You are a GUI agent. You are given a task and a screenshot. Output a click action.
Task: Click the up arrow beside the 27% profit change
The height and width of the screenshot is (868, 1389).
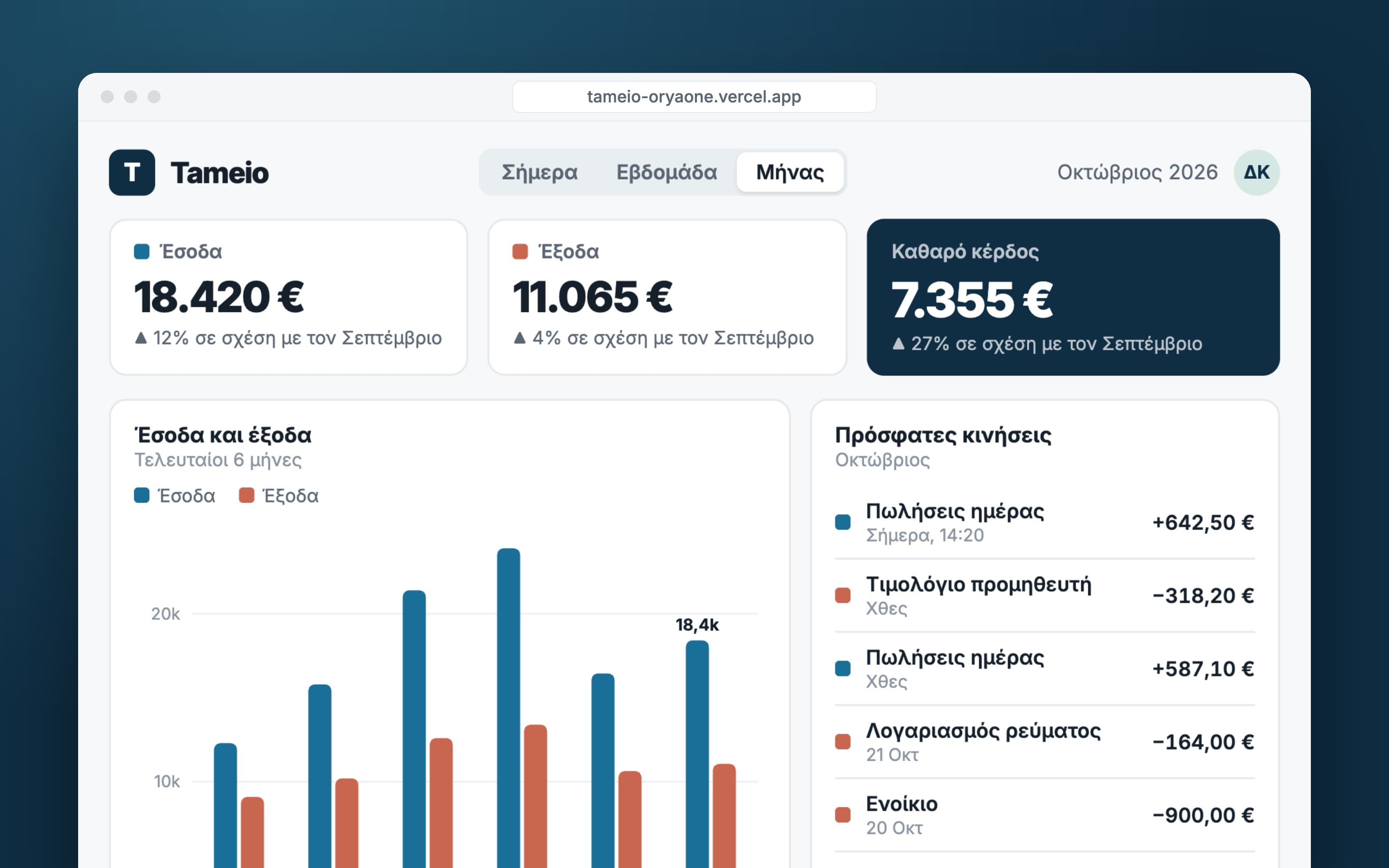[898, 344]
